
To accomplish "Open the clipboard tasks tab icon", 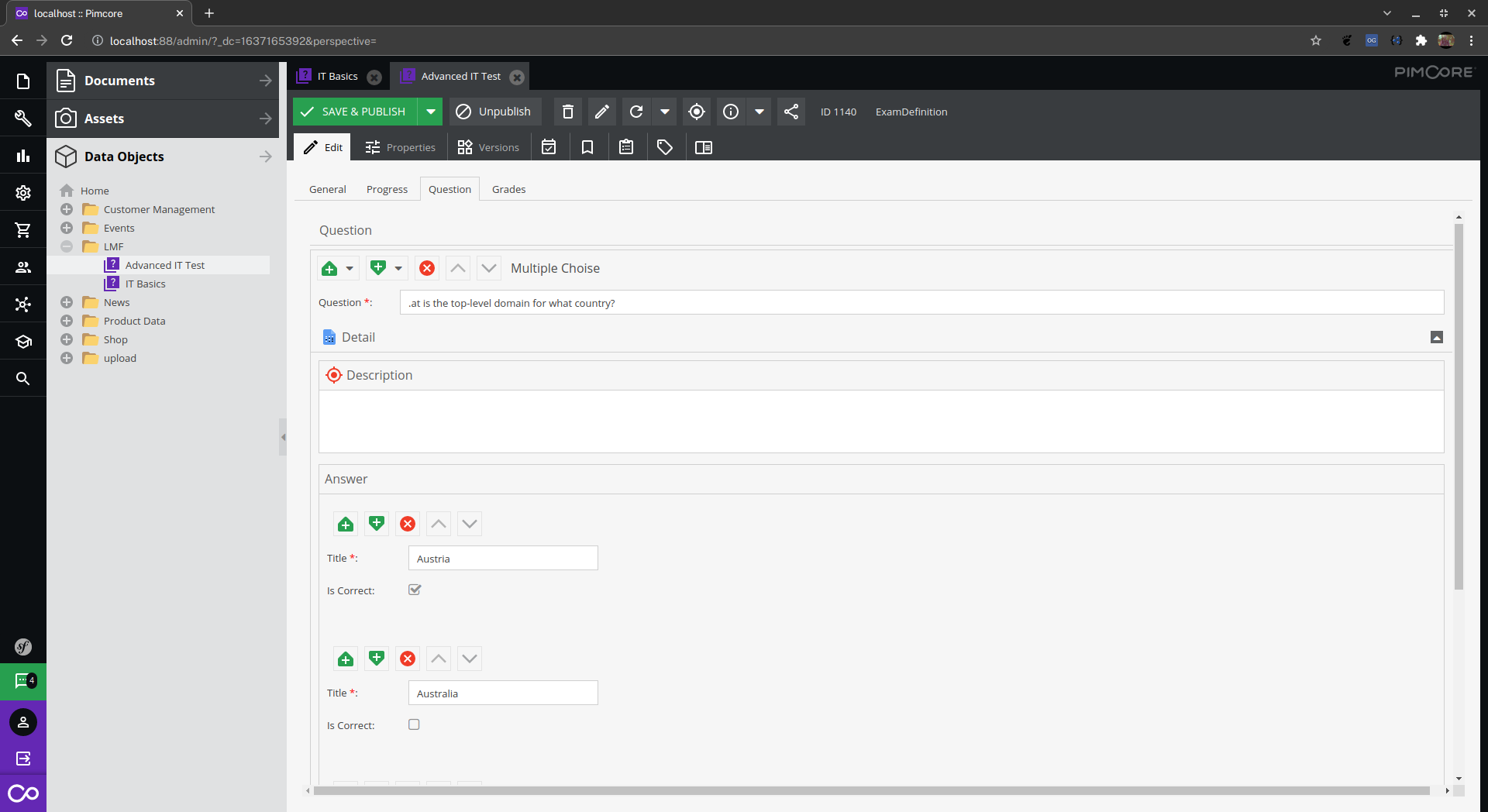I will (x=626, y=147).
